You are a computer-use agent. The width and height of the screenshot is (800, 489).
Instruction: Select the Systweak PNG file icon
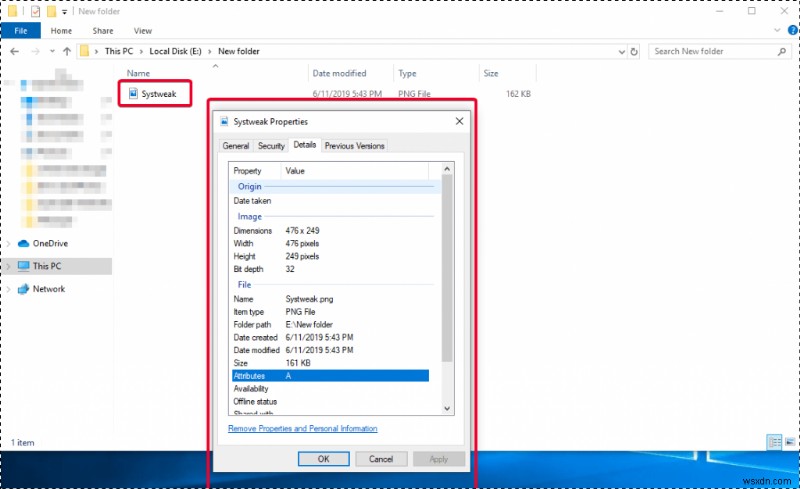(132, 93)
